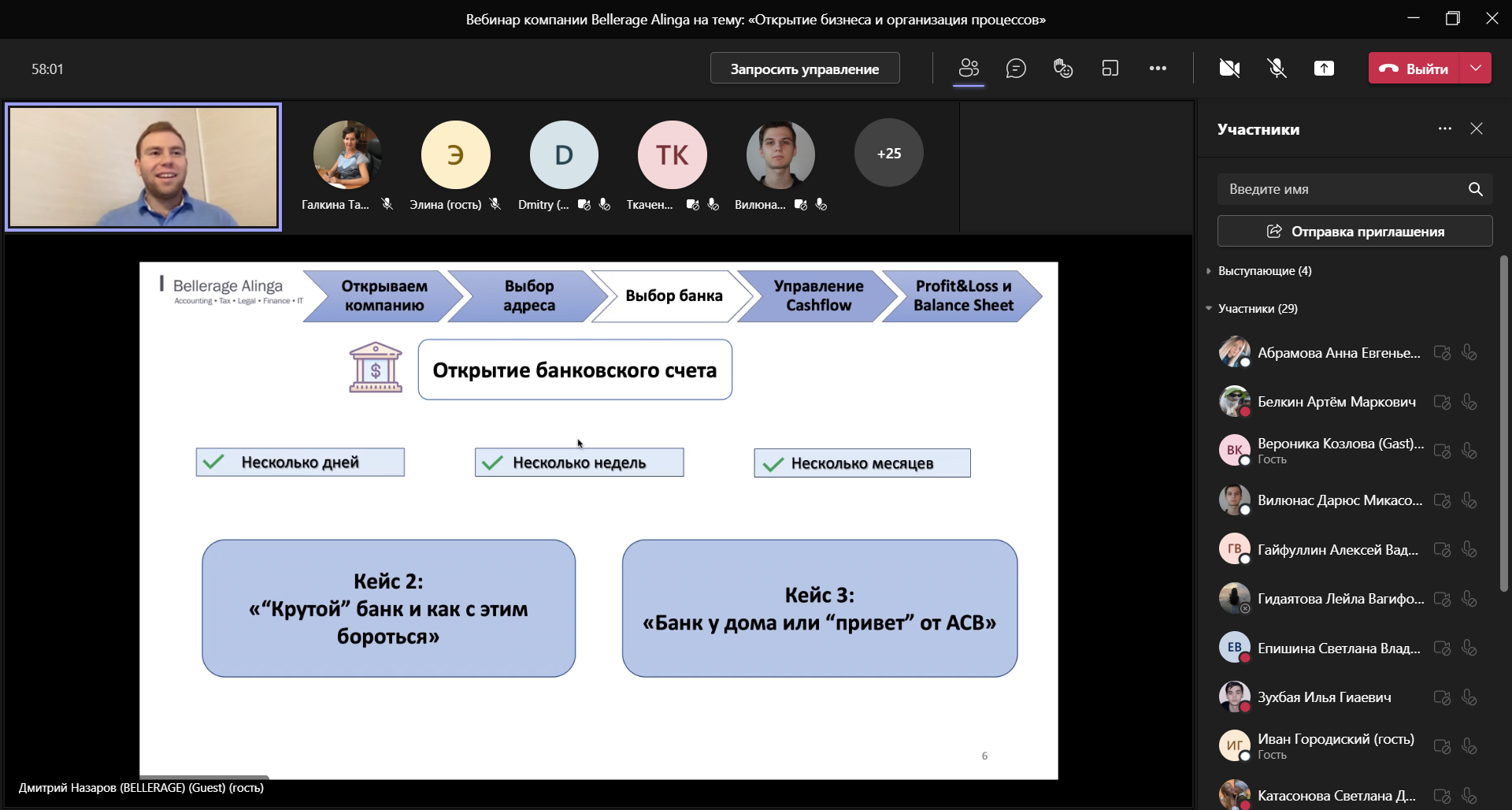Image resolution: width=1512 pixels, height=810 pixels.
Task: Click the participants list scrollbar
Action: (x=1503, y=424)
